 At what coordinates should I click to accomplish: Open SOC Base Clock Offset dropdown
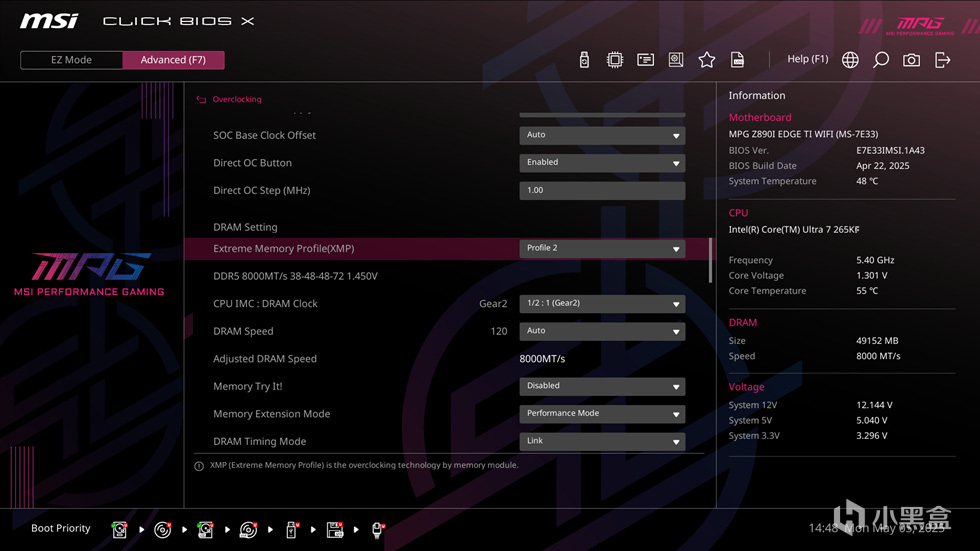coord(602,135)
